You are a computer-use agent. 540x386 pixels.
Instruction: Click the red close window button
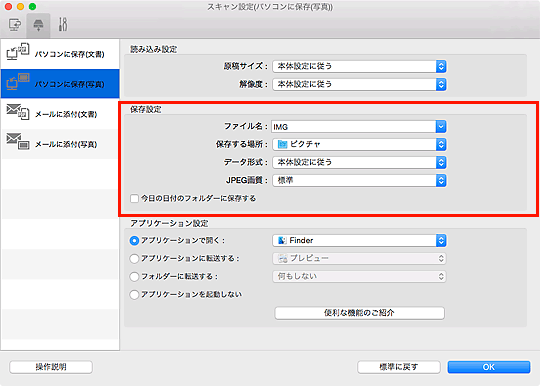click(8, 7)
